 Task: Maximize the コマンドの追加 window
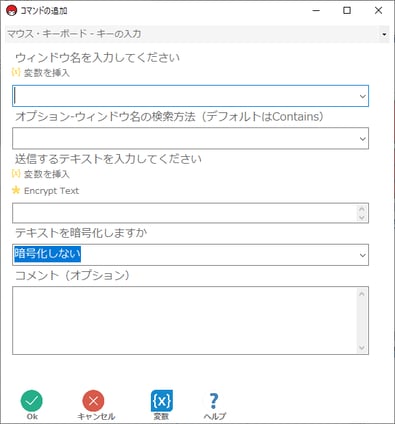pos(347,11)
